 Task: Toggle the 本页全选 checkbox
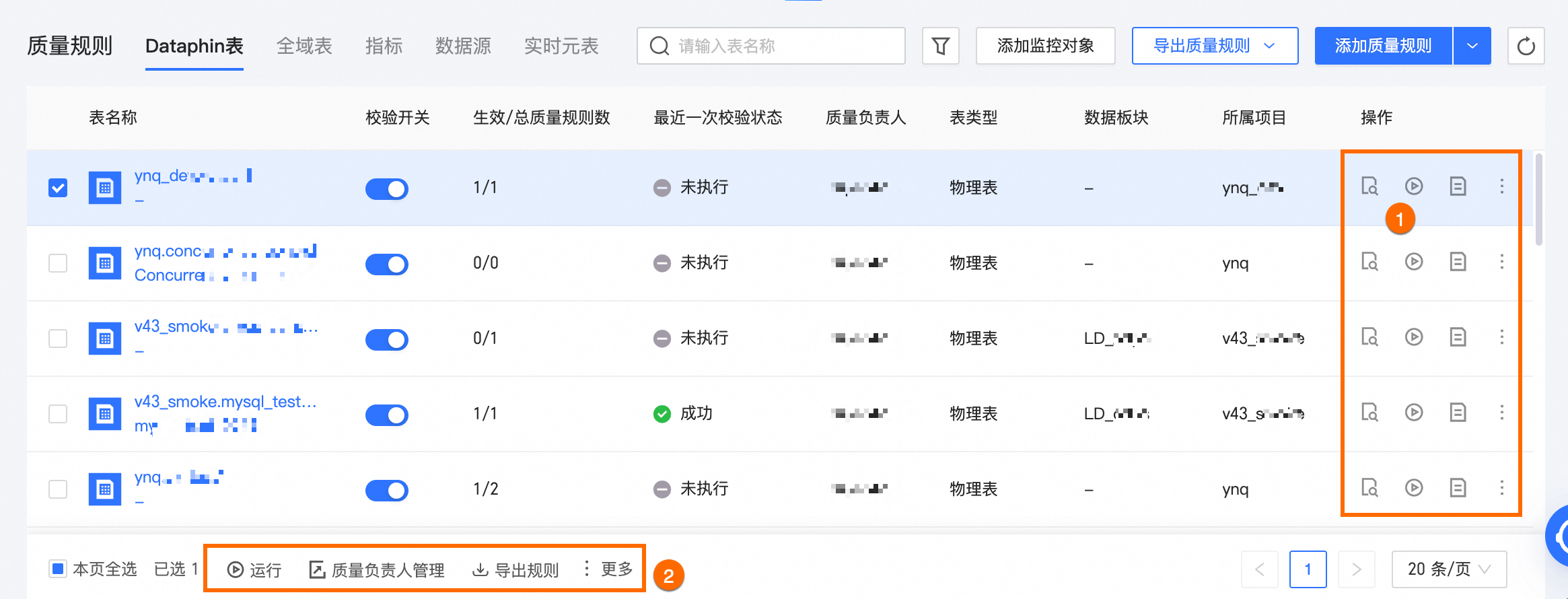pyautogui.click(x=59, y=569)
